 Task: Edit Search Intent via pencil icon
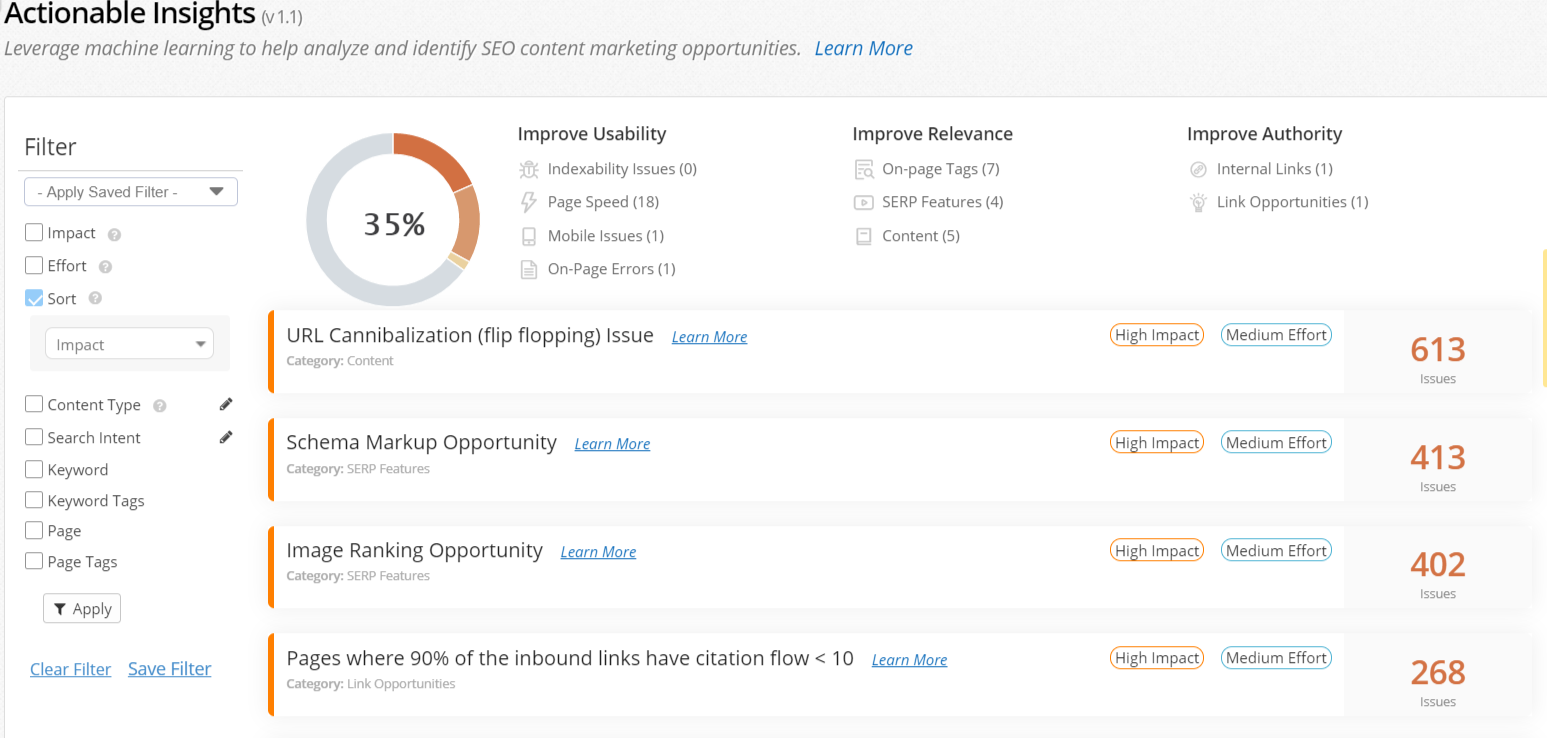[226, 437]
